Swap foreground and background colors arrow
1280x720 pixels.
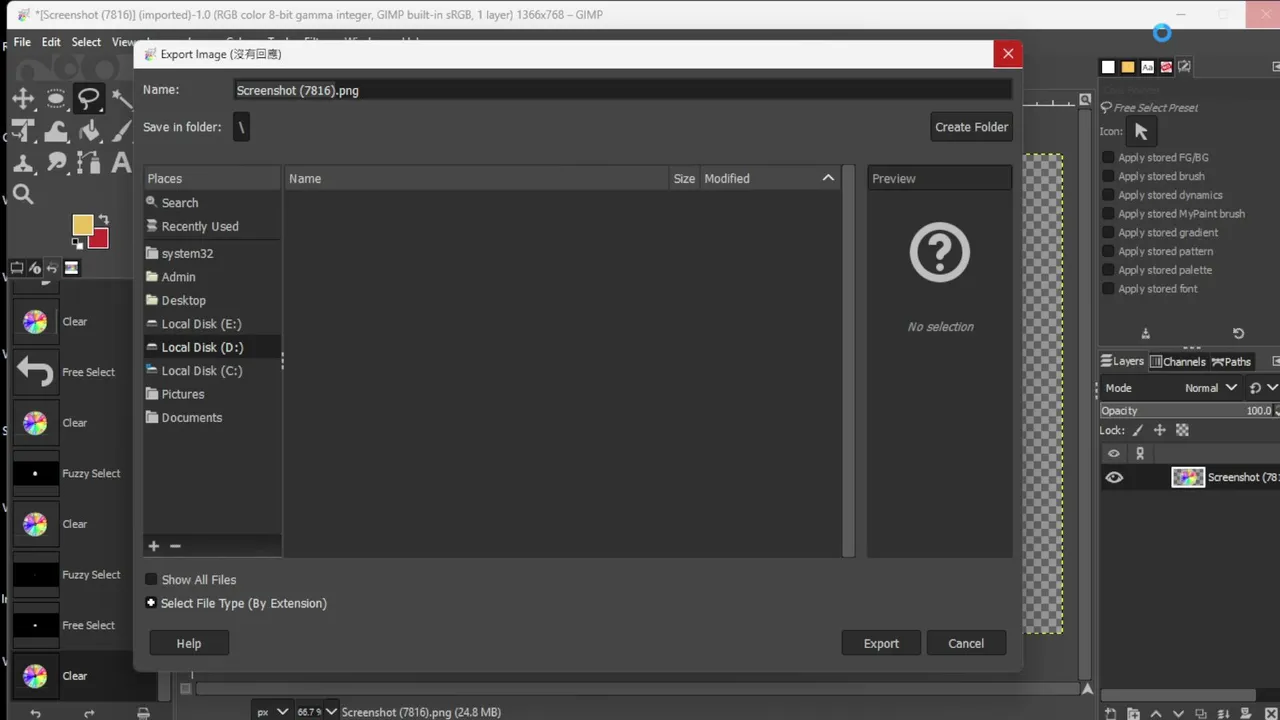tap(104, 219)
